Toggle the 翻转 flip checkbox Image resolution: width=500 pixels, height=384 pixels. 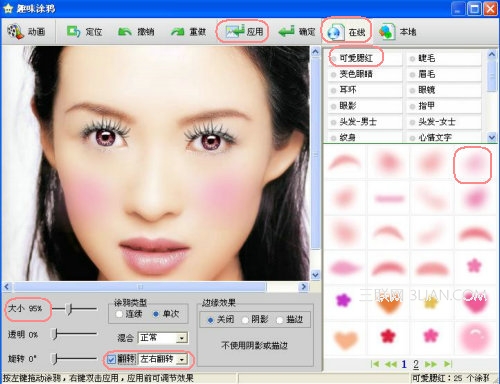(112, 359)
